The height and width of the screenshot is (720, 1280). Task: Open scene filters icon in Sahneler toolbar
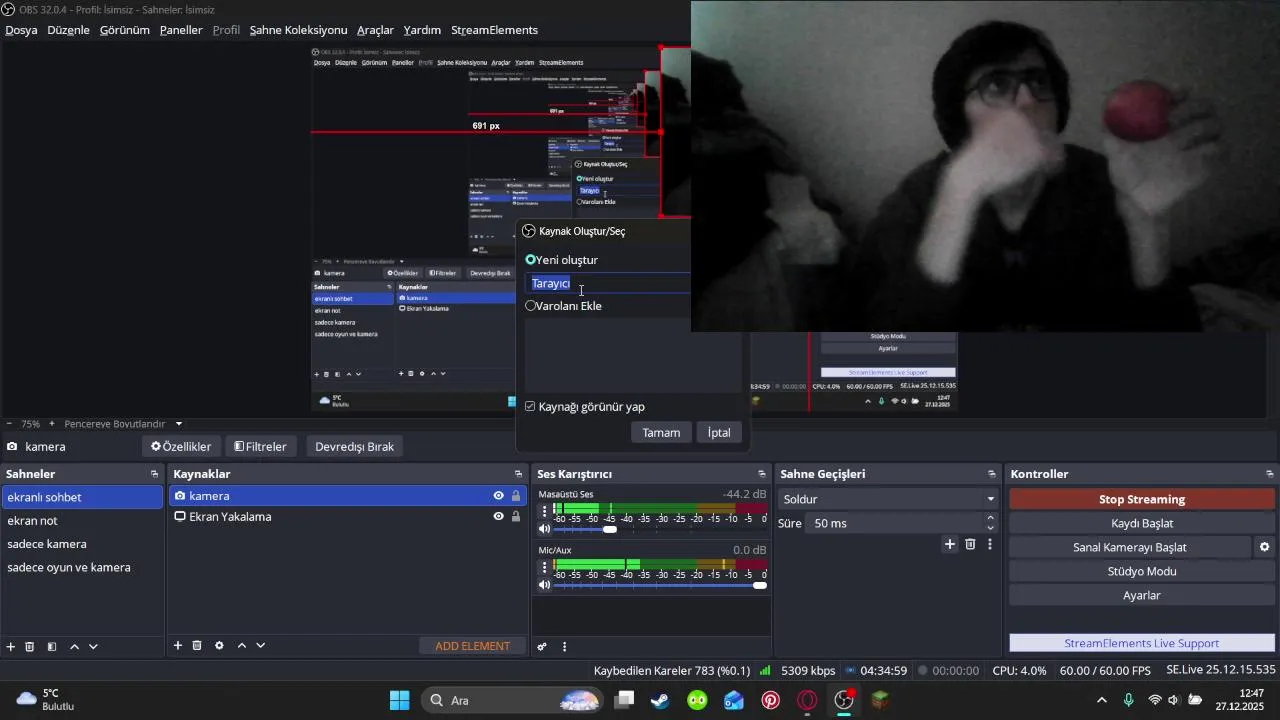pos(52,647)
